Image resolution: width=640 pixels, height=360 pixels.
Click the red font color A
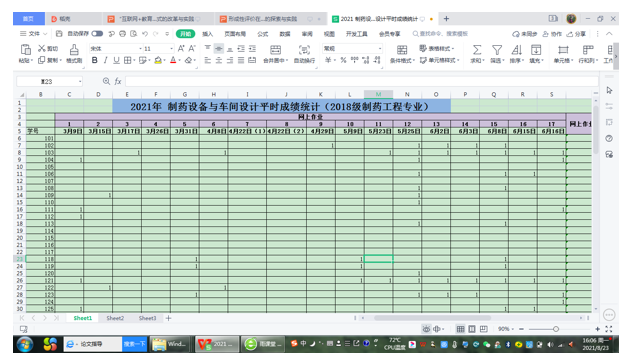(173, 60)
